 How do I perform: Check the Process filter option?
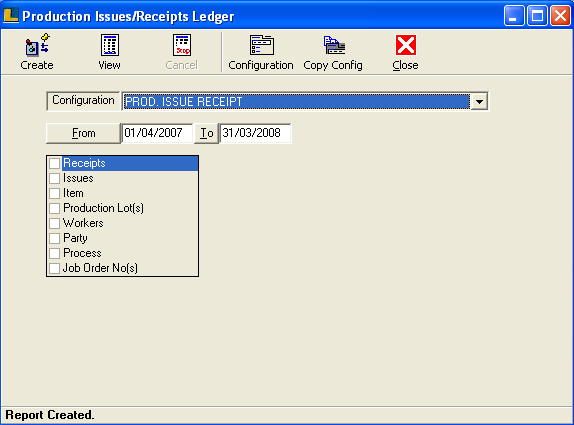tap(55, 253)
